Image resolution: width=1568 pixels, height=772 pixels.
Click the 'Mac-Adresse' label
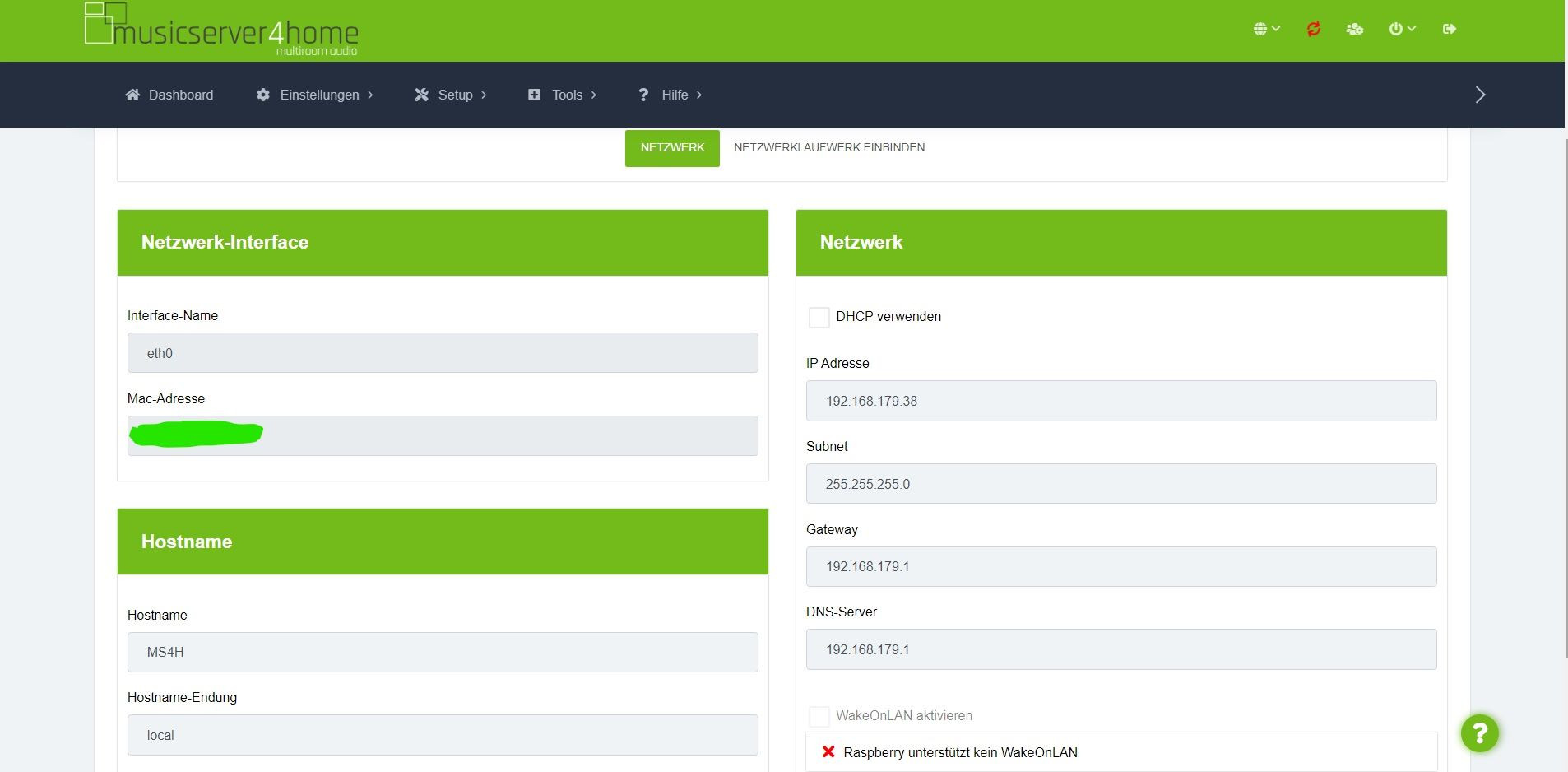click(x=166, y=398)
